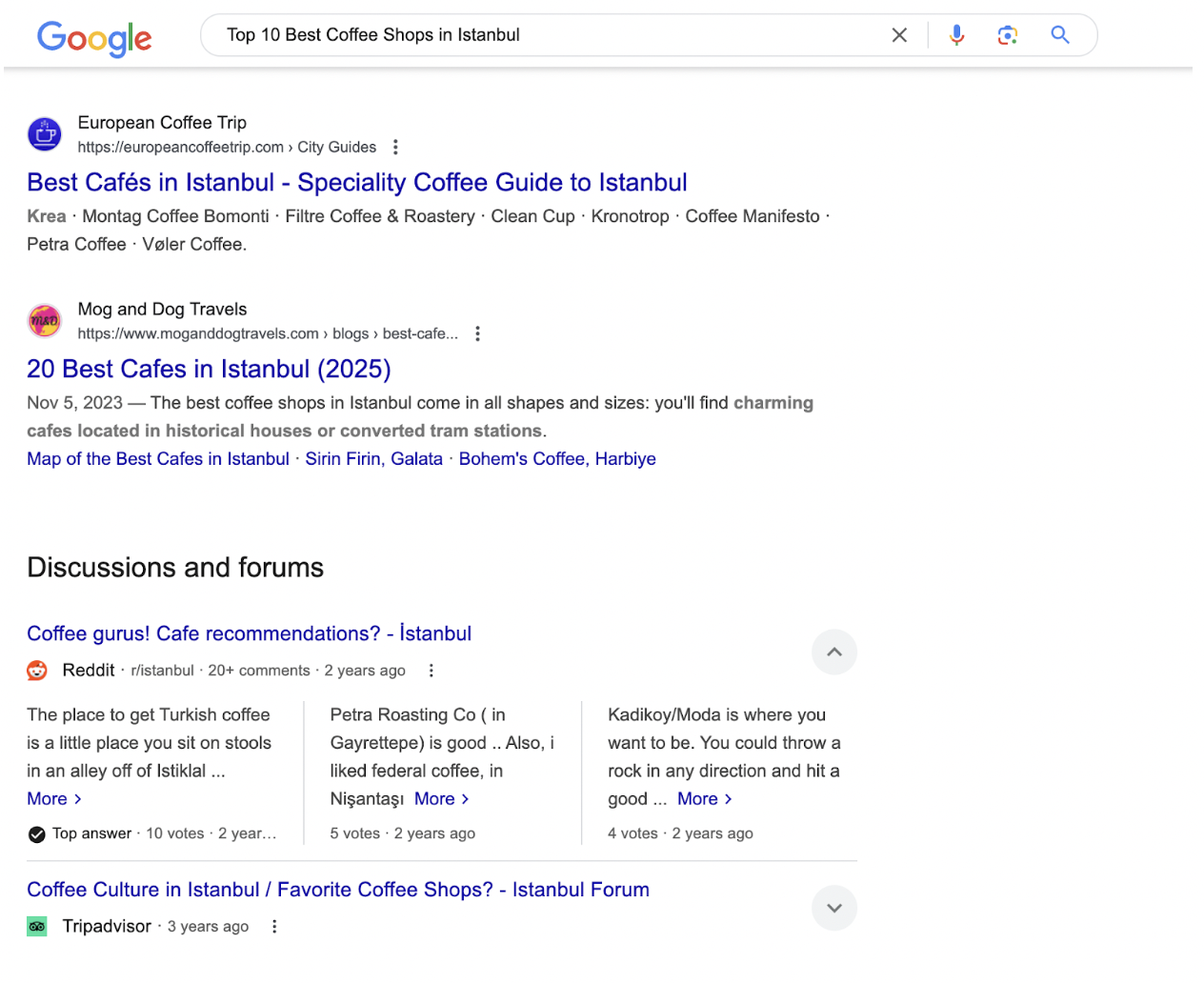Viewport: 1204px width, 983px height.
Task: Click the Mog and Dog Travels favicon
Action: 44,320
